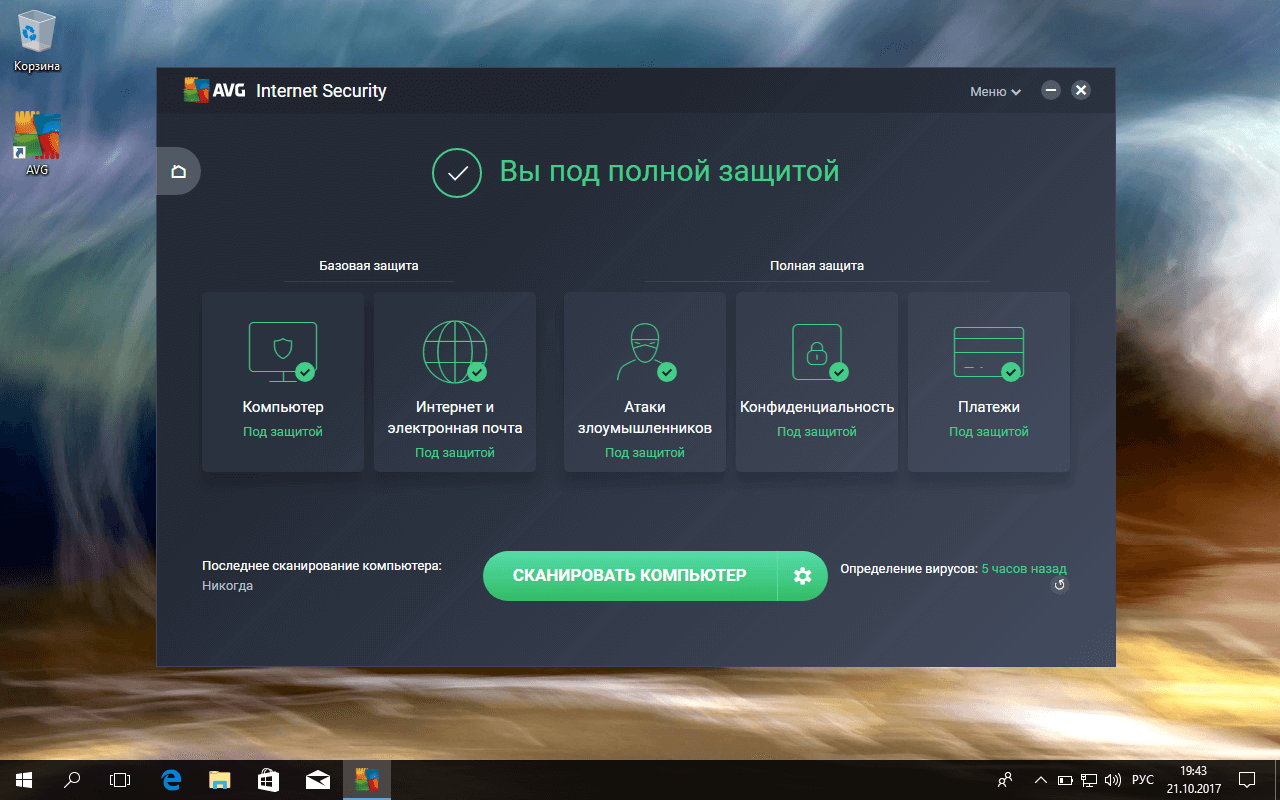The height and width of the screenshot is (800, 1280).
Task: Minimize the AVG Internet Security window
Action: 1050,90
